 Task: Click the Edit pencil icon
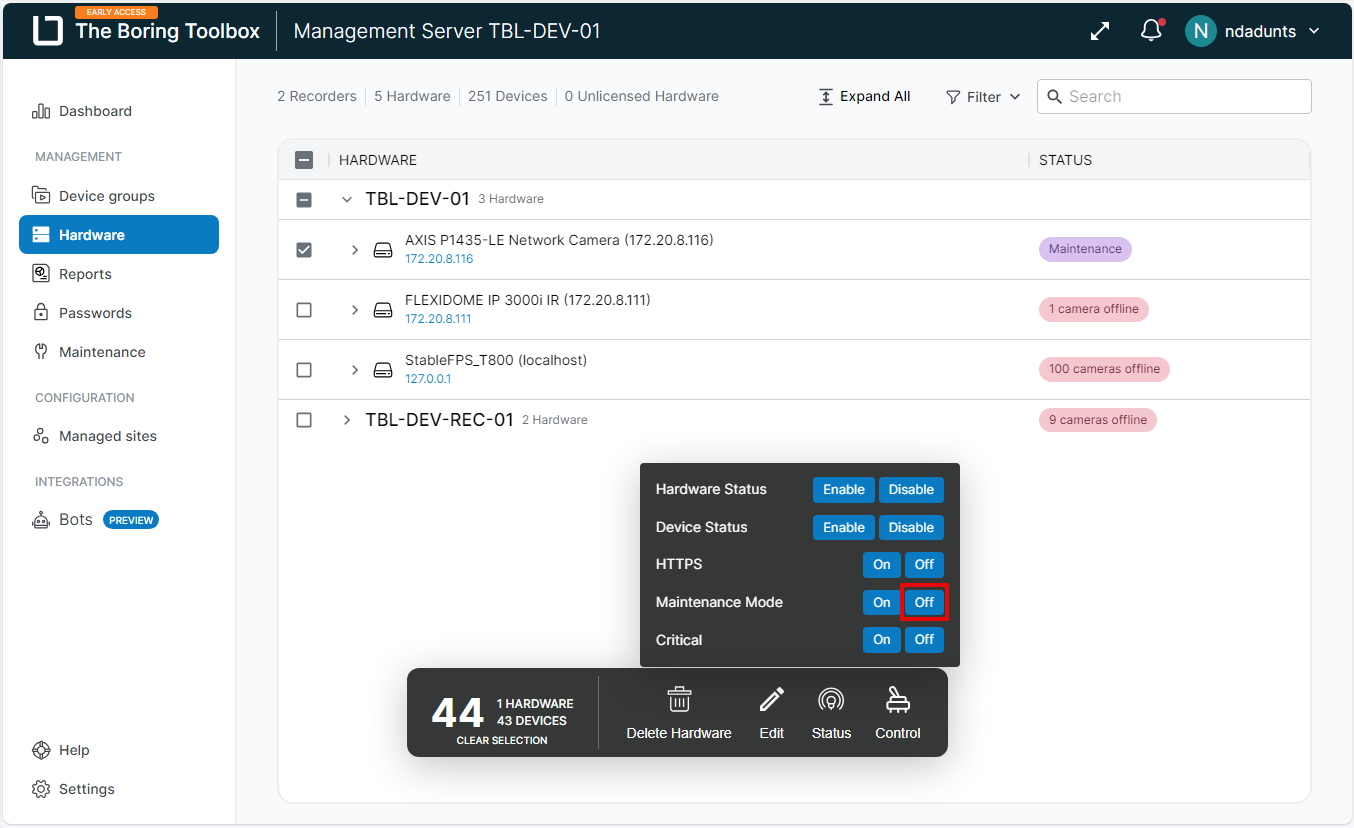771,700
